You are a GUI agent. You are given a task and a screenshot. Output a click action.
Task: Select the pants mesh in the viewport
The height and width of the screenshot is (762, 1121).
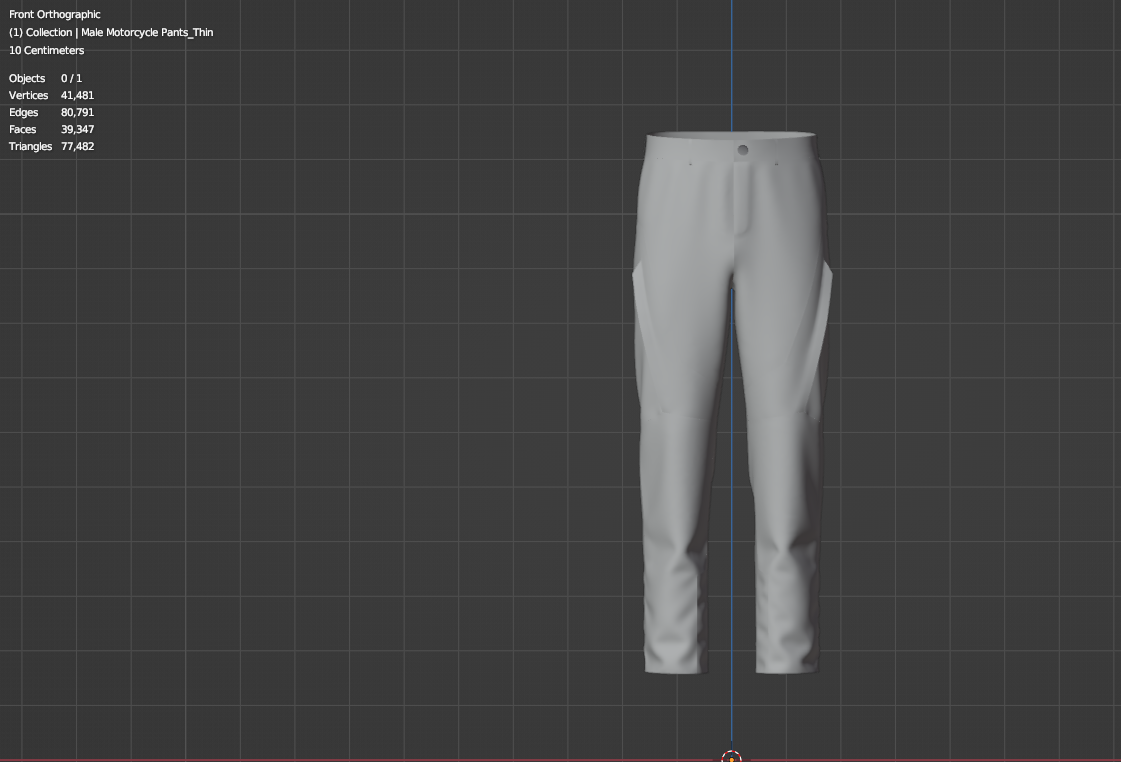coord(686,343)
